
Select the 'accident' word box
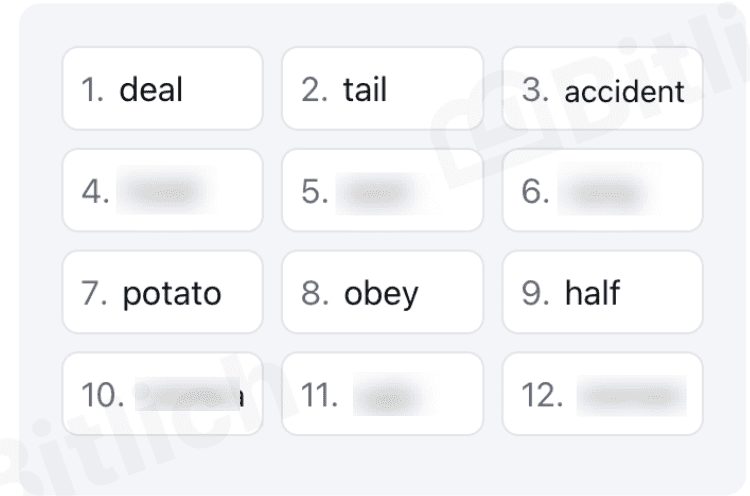603,88
